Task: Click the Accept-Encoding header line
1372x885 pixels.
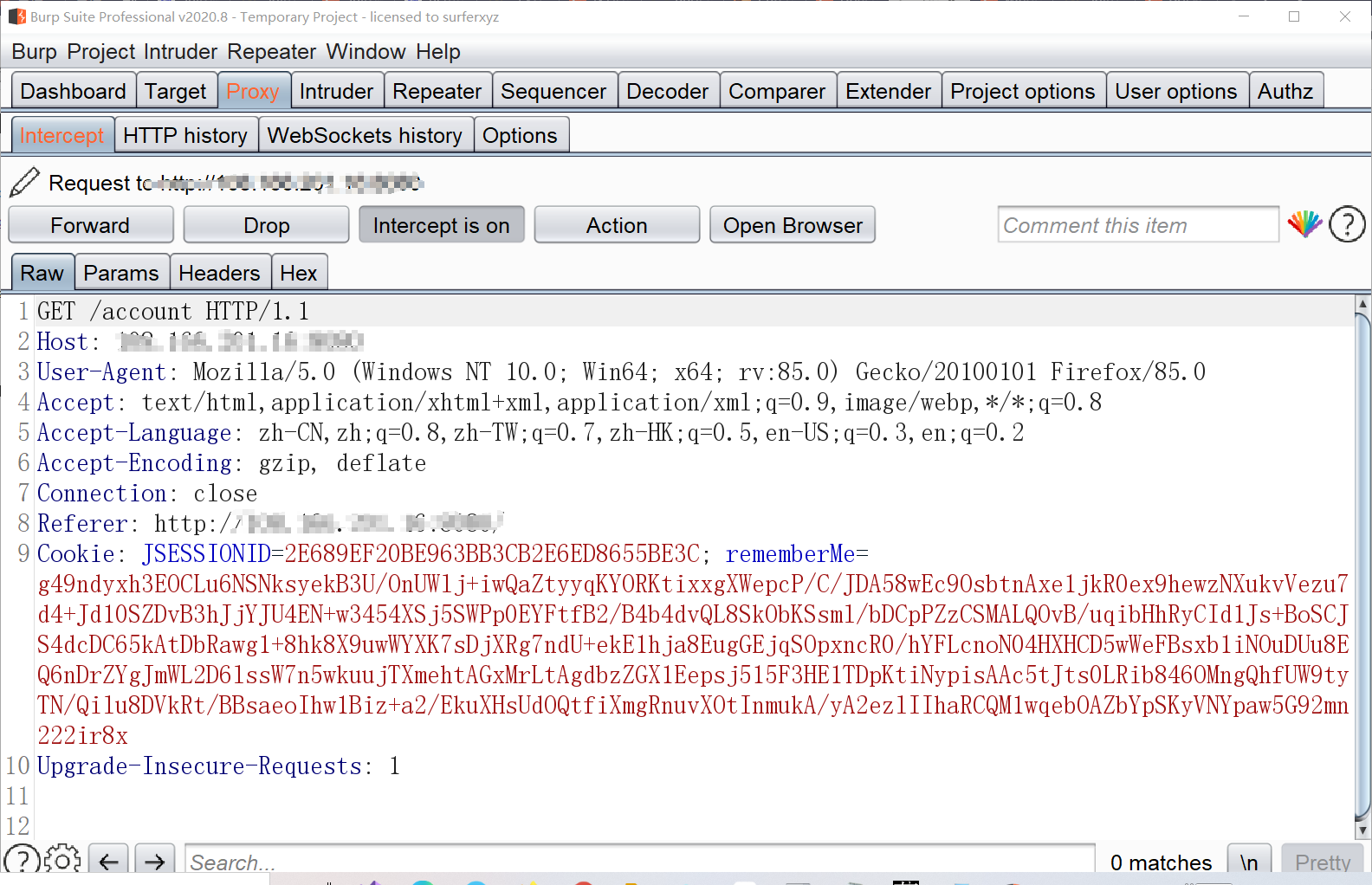Action: (x=231, y=462)
